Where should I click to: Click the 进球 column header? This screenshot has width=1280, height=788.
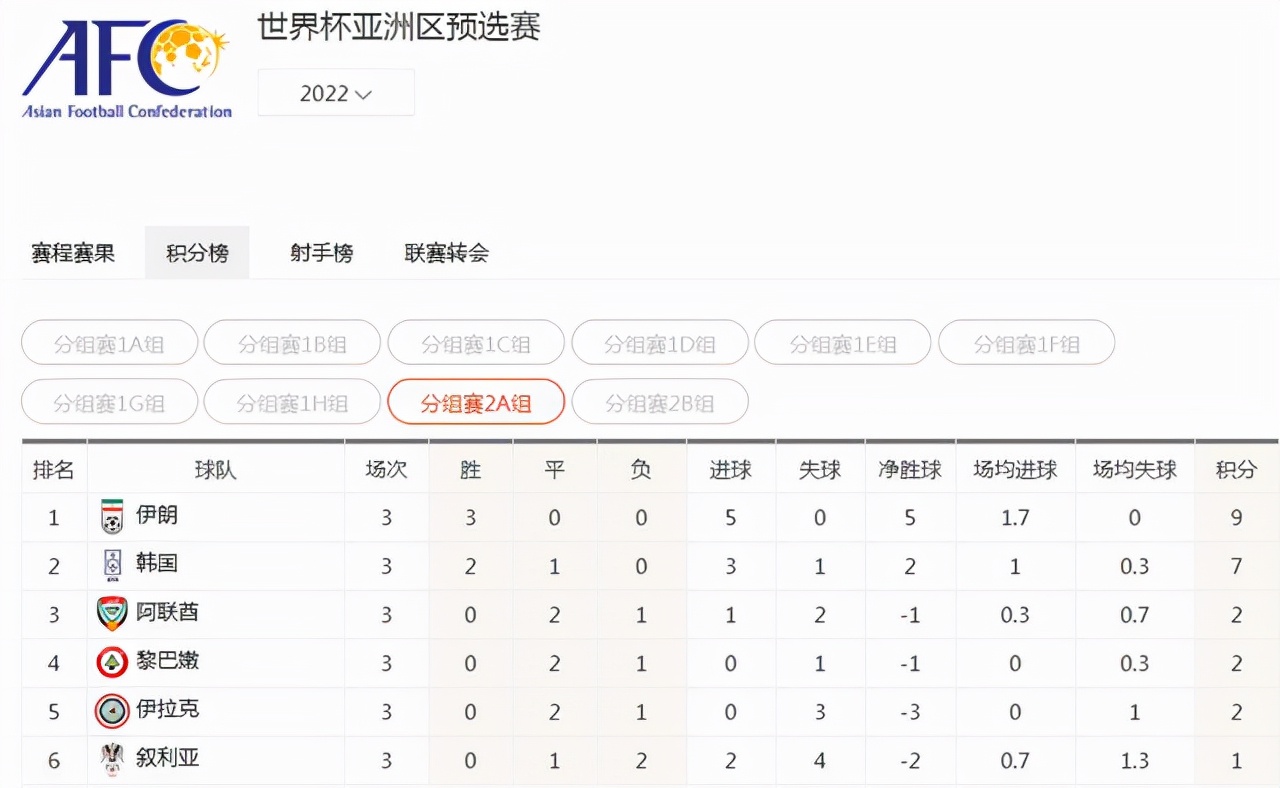coord(731,469)
